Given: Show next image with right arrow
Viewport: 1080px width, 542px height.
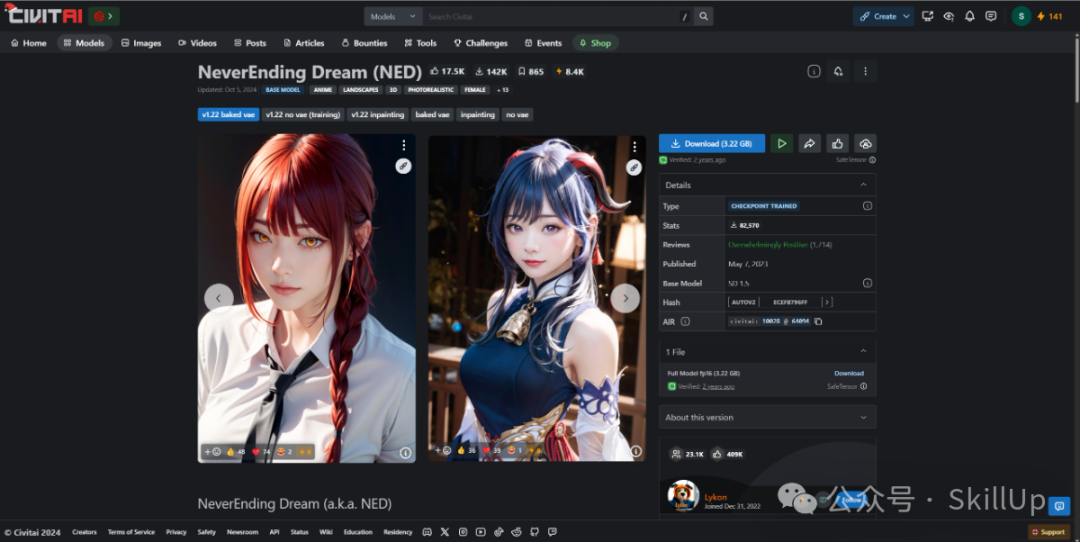Looking at the screenshot, I should pyautogui.click(x=625, y=298).
